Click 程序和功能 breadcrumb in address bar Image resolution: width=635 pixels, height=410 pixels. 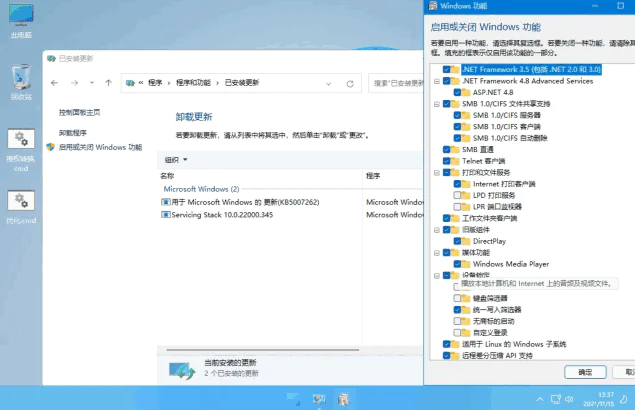193,83
